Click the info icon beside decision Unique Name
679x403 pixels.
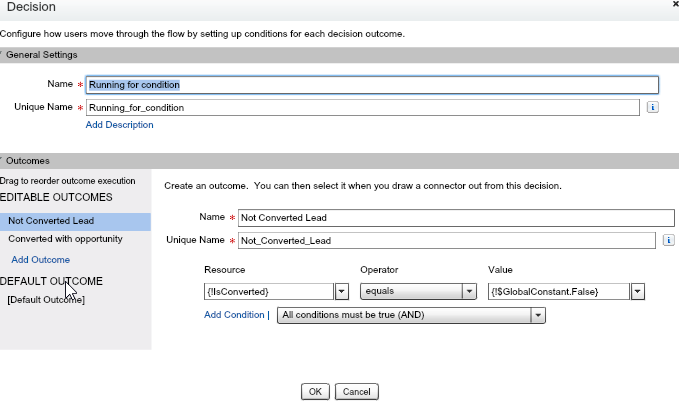[652, 107]
